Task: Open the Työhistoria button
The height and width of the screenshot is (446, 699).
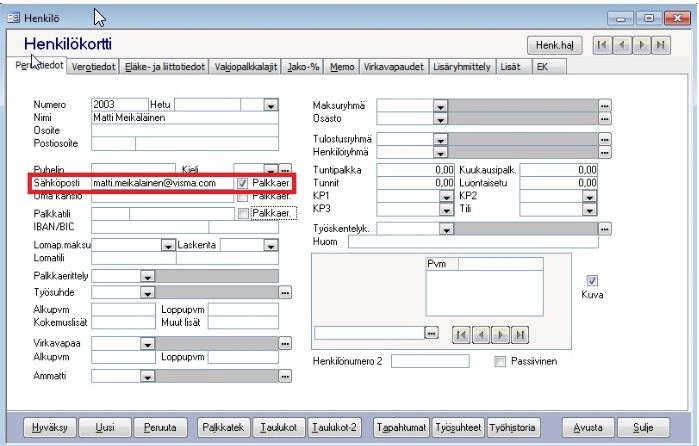Action: [513, 428]
